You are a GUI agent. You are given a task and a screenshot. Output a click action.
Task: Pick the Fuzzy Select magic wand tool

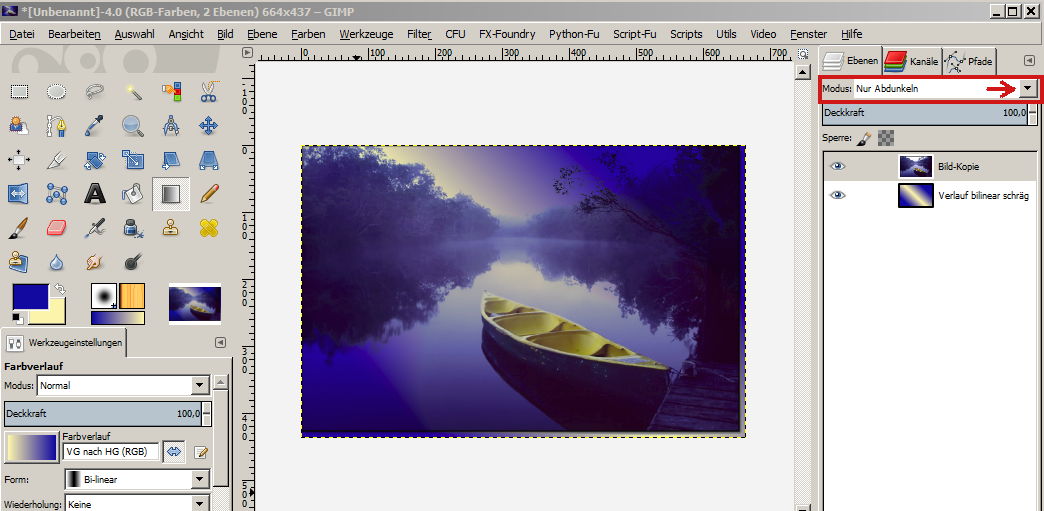click(133, 92)
